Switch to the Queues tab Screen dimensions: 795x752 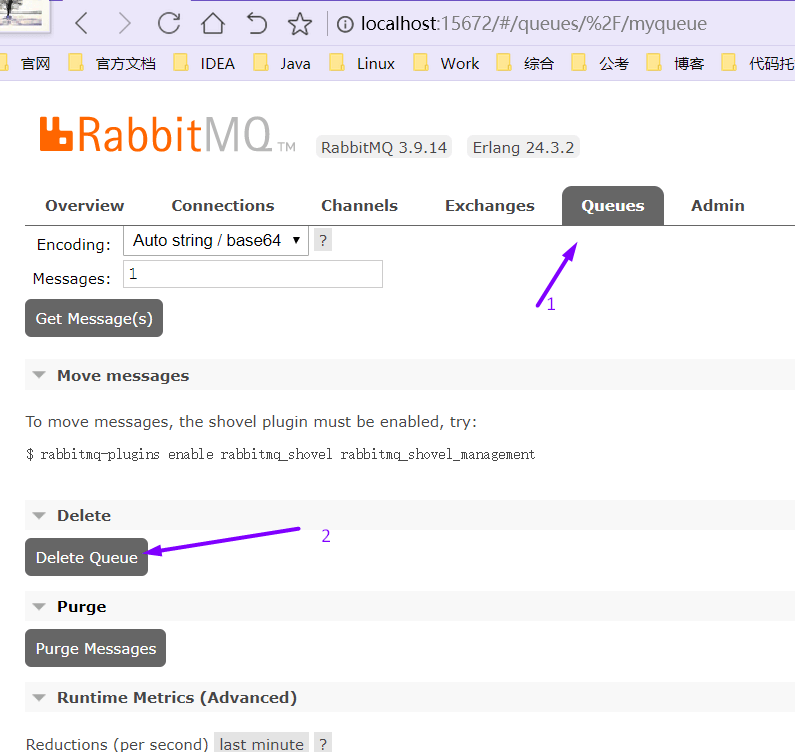tap(613, 205)
